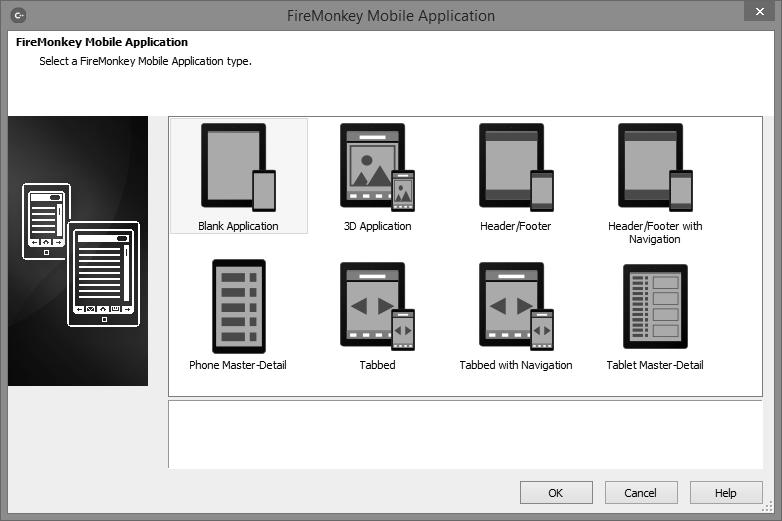The height and width of the screenshot is (521, 782).
Task: Click the "Tablet Master-Detail" label
Action: (x=655, y=365)
